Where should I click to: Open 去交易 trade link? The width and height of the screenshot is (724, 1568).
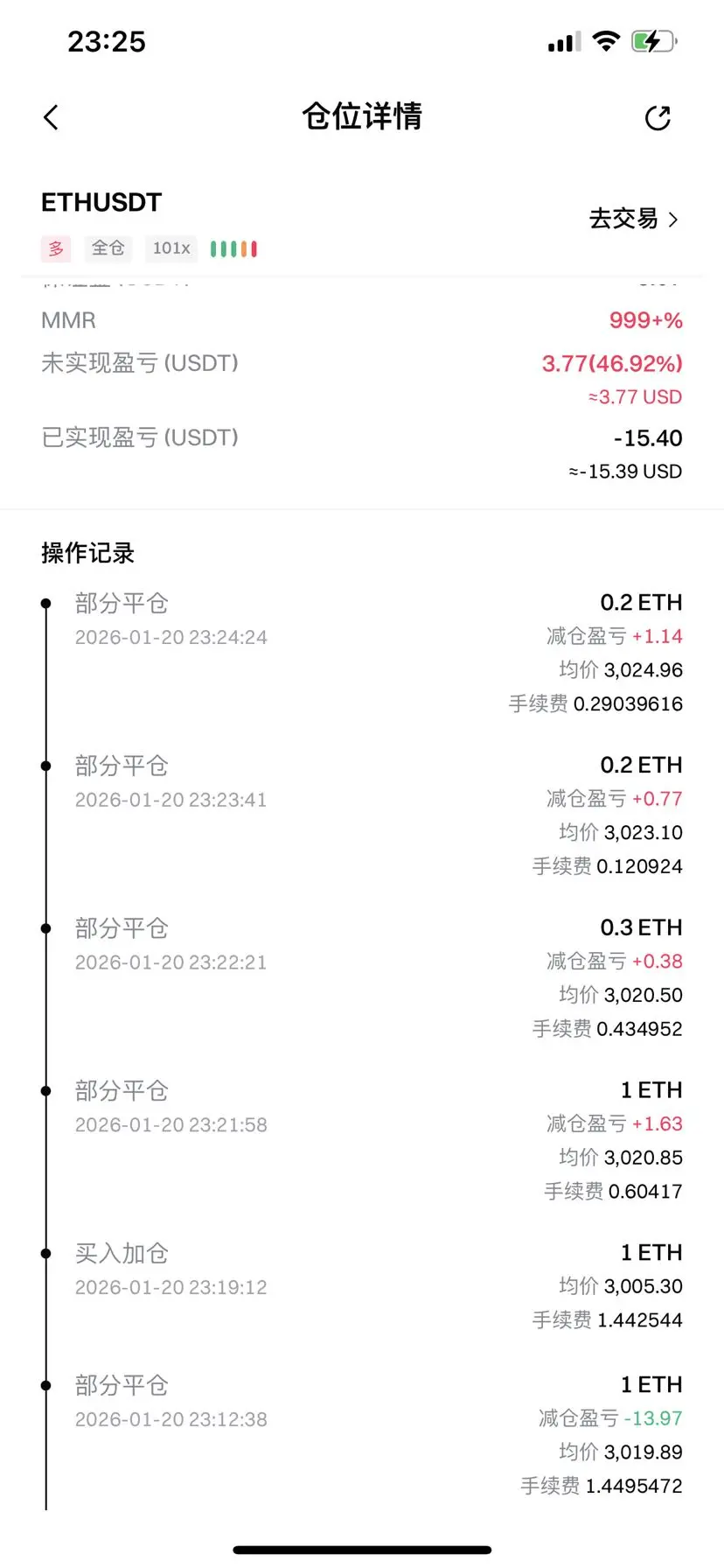(623, 219)
